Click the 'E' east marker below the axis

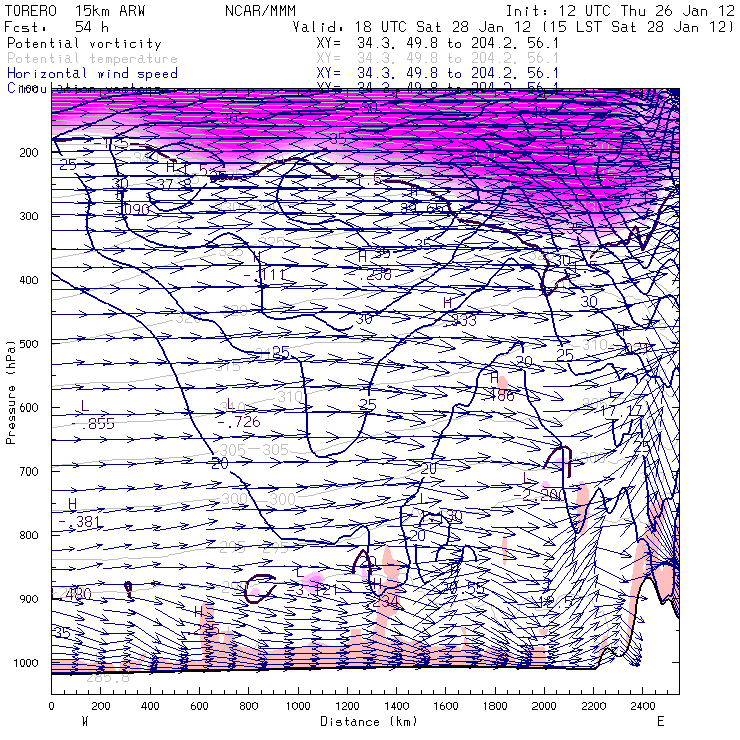(660, 722)
